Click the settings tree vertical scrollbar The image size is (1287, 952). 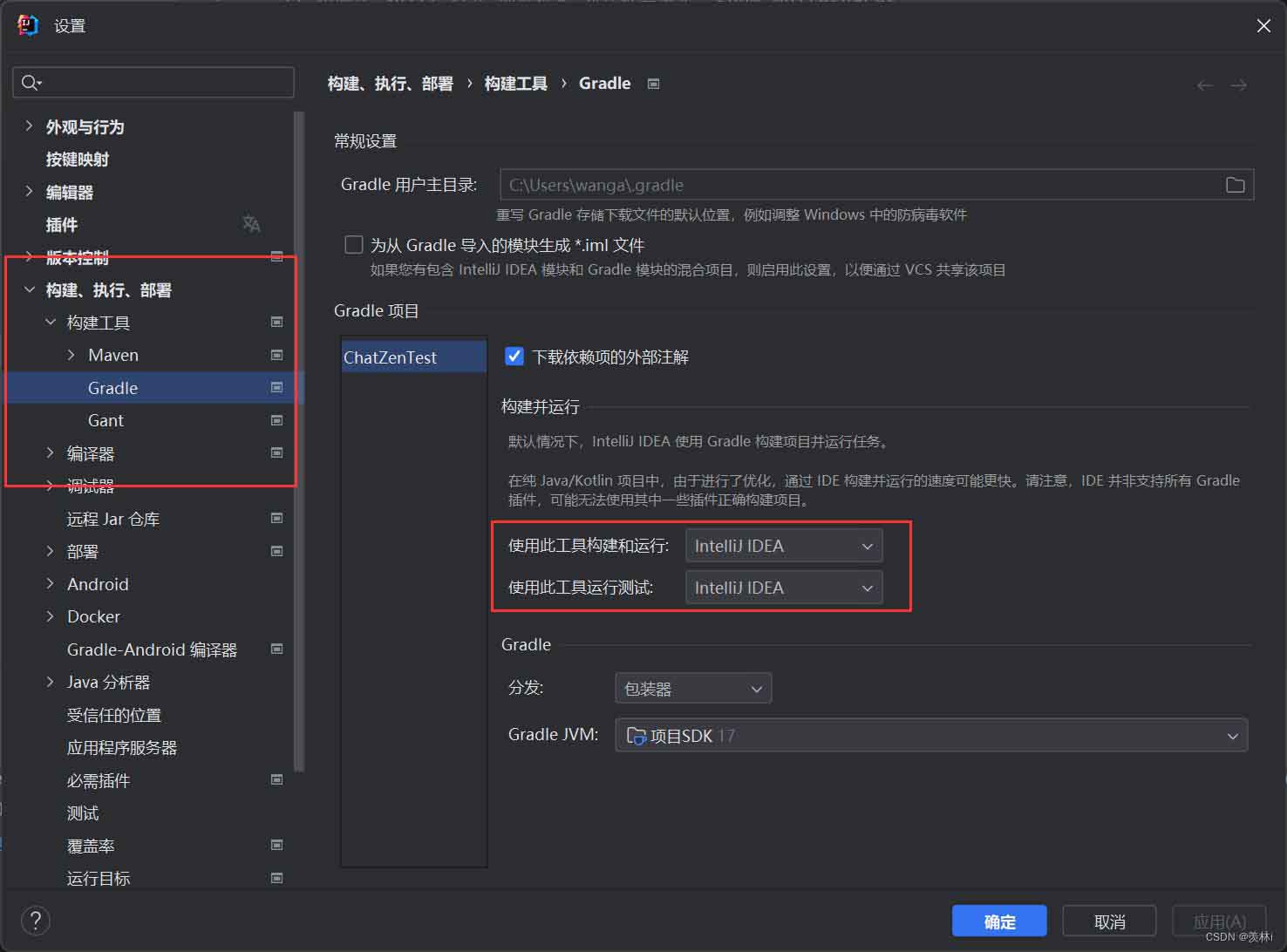pos(299,441)
